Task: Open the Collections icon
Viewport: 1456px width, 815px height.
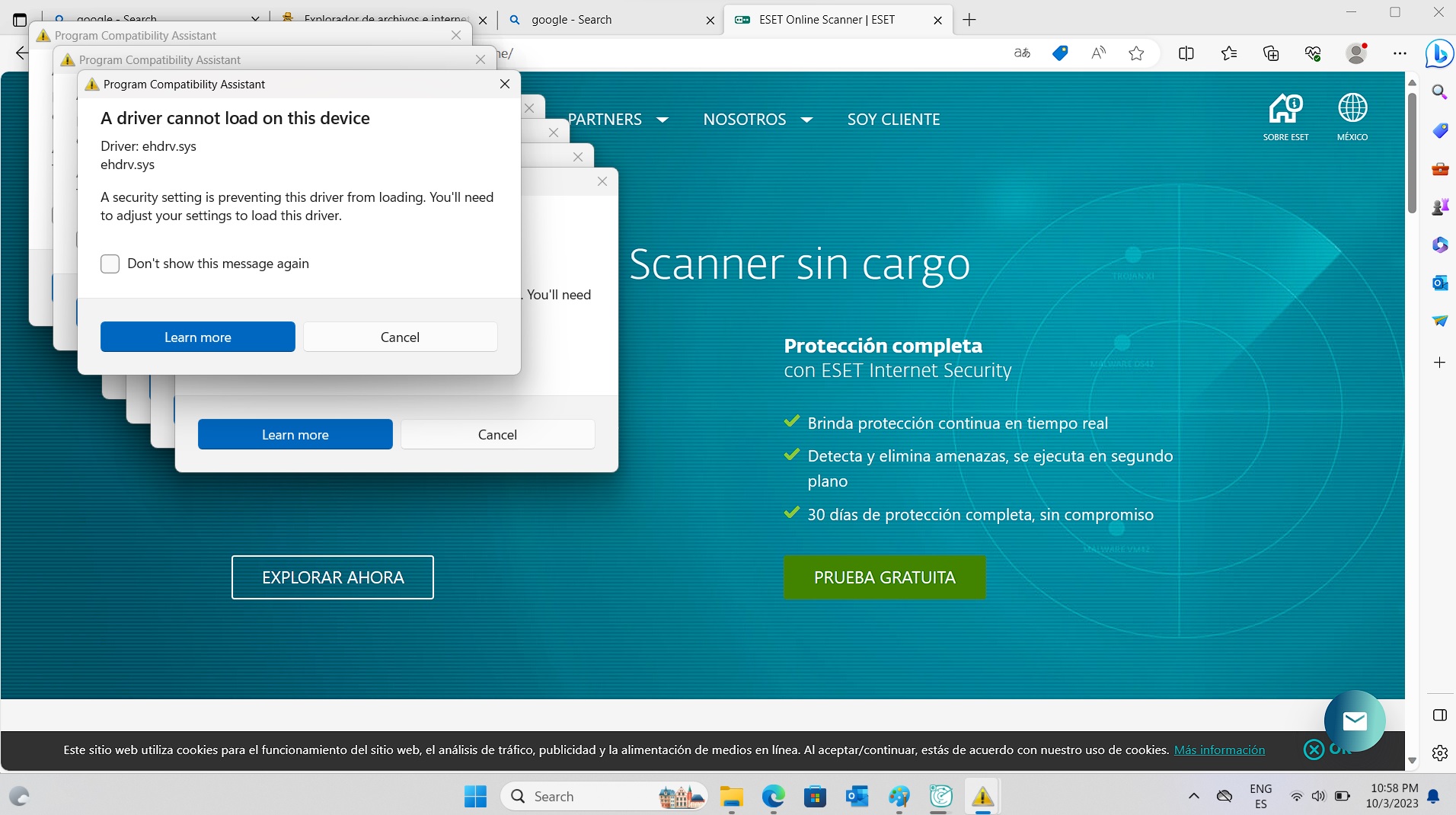Action: tap(1271, 53)
